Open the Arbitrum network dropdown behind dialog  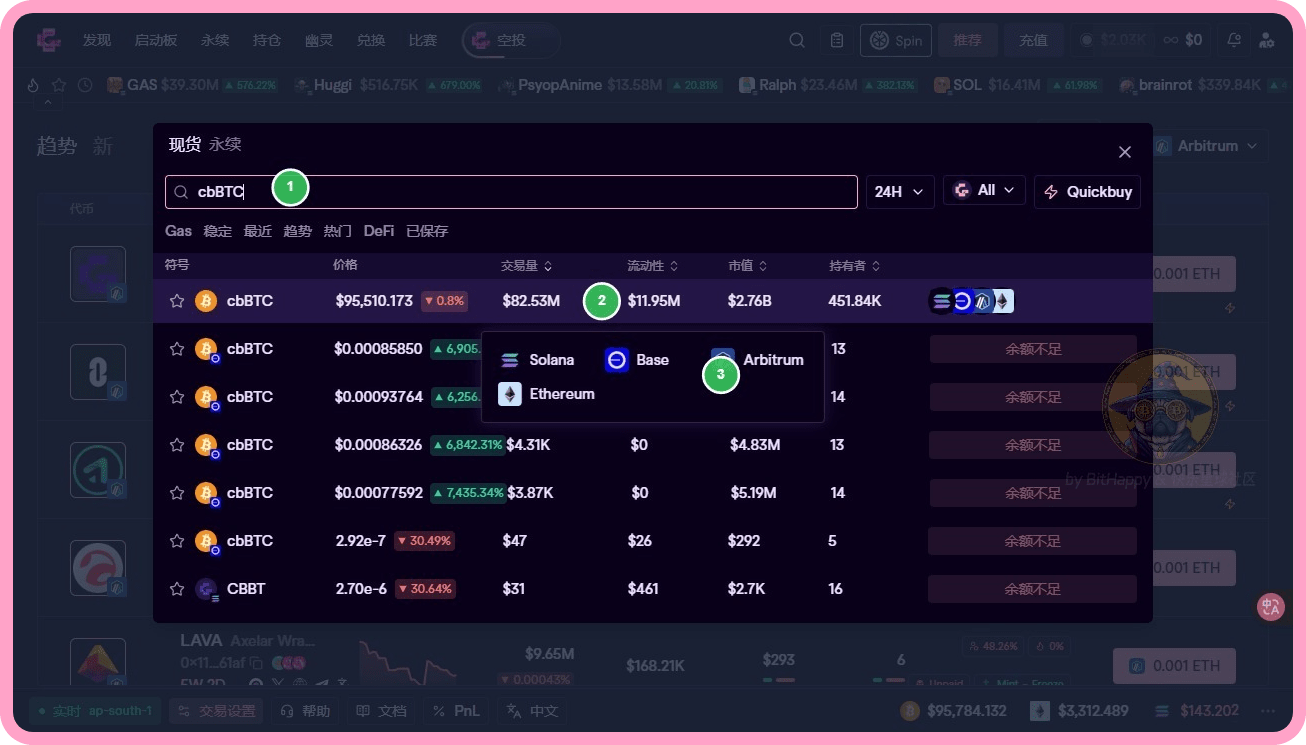pyautogui.click(x=1207, y=146)
